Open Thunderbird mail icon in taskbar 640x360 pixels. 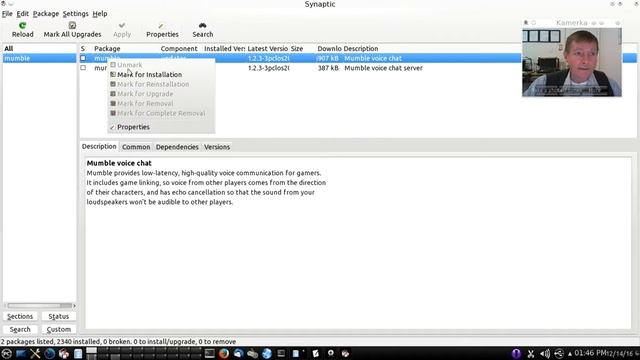pyautogui.click(x=238, y=353)
